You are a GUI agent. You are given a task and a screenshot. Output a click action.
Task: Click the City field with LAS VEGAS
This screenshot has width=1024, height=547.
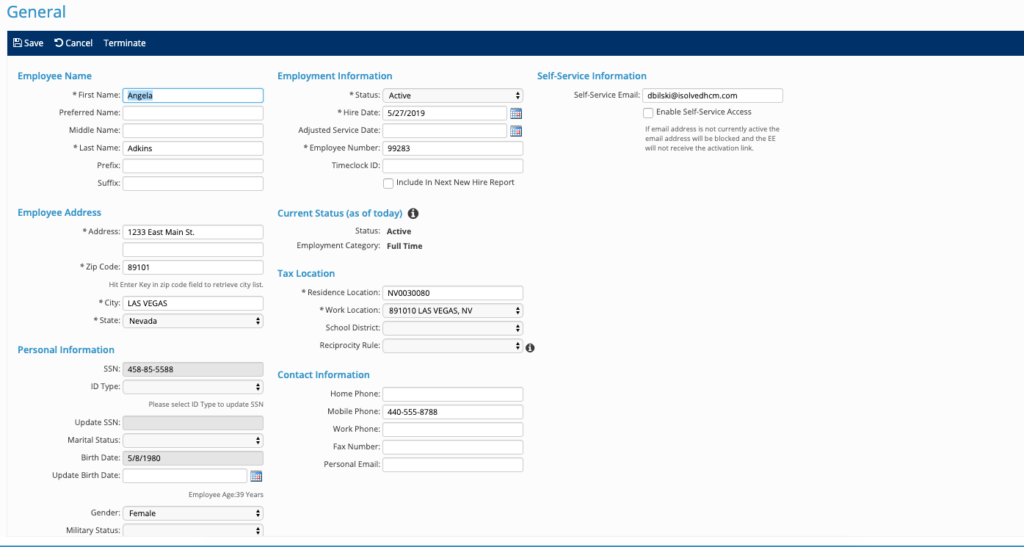(x=193, y=303)
